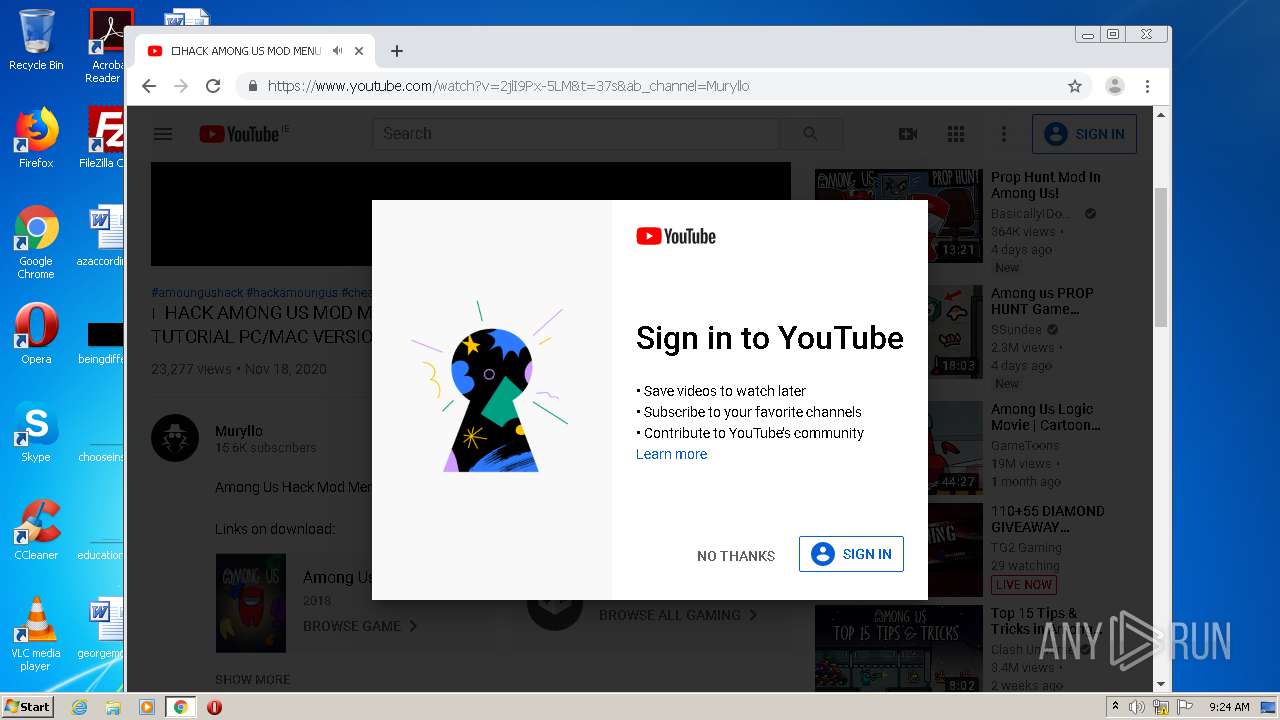Click volume icon in system tray
The image size is (1280, 720).
(1137, 707)
